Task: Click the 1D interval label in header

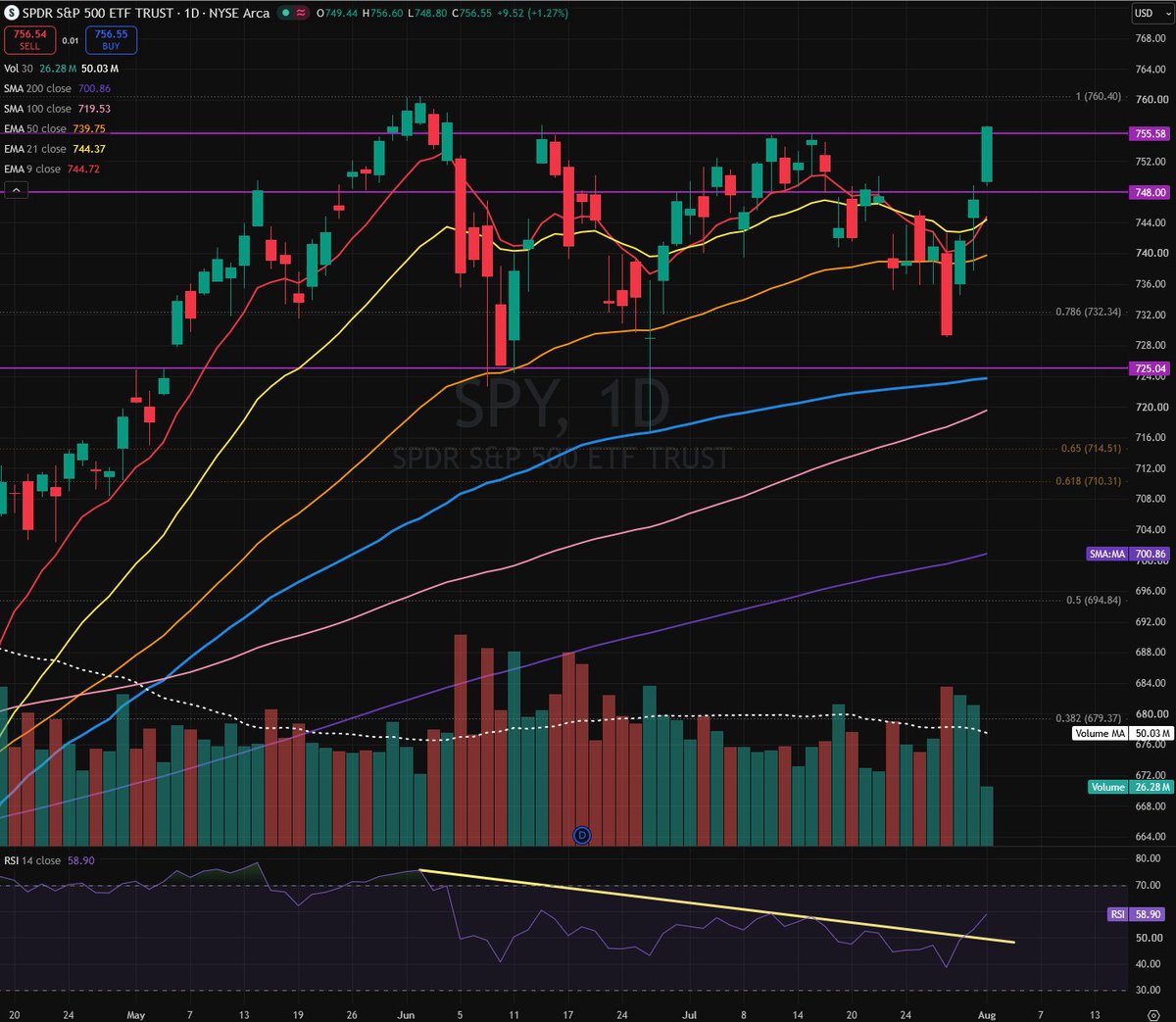Action: tap(191, 13)
